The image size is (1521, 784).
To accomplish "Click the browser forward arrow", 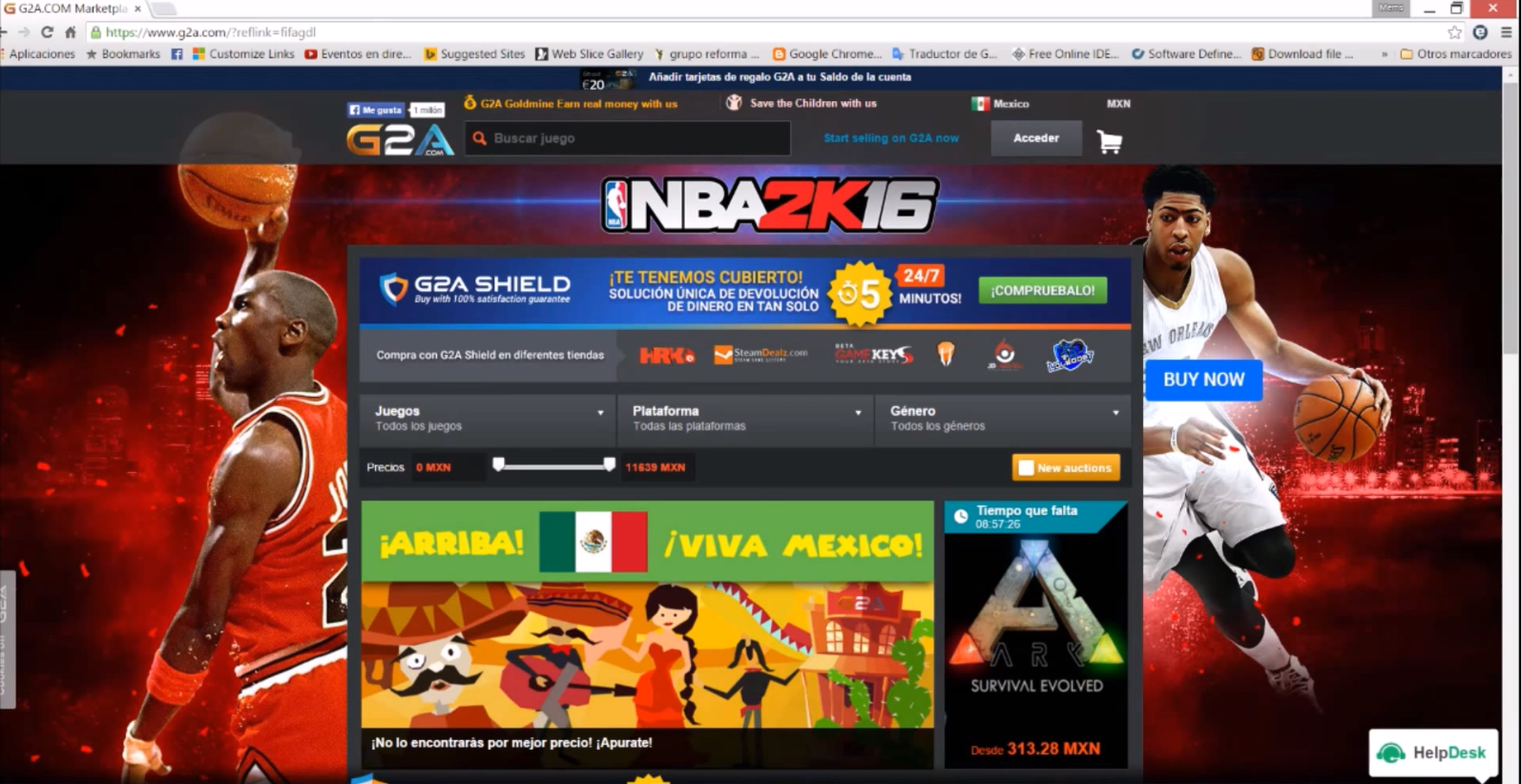I will pos(24,31).
